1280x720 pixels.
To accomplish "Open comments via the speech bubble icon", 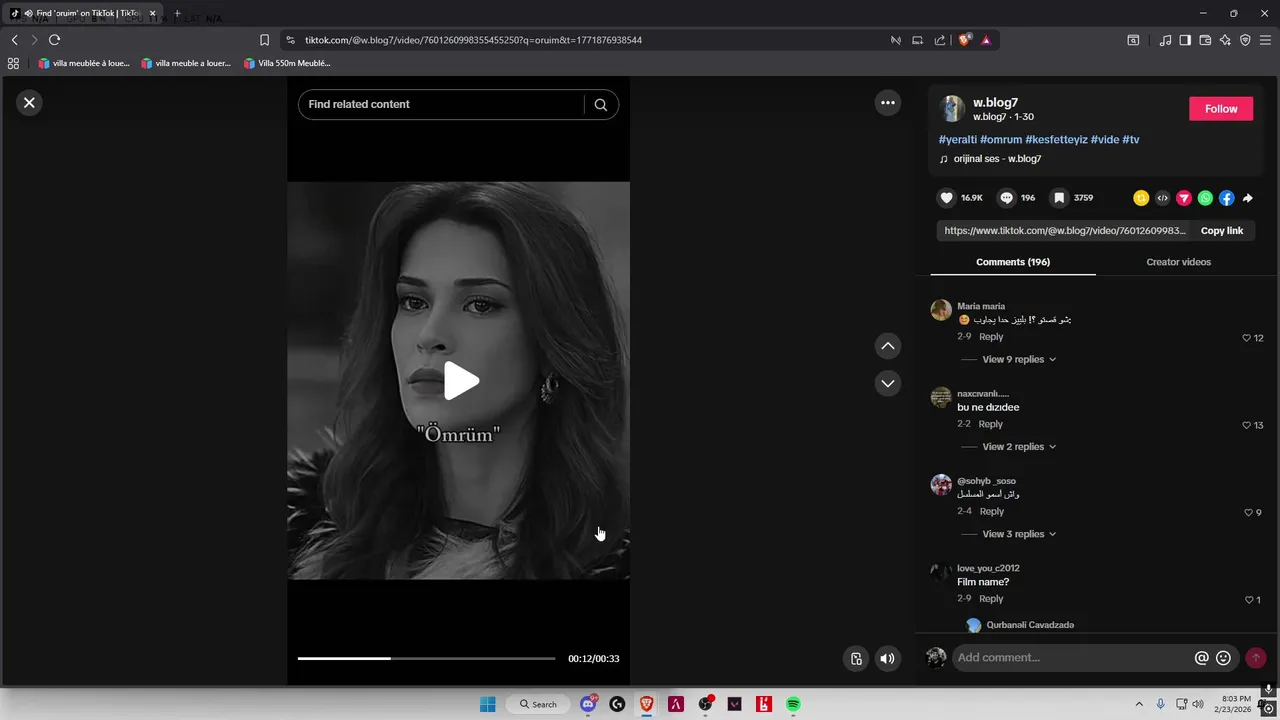I will coord(1007,198).
